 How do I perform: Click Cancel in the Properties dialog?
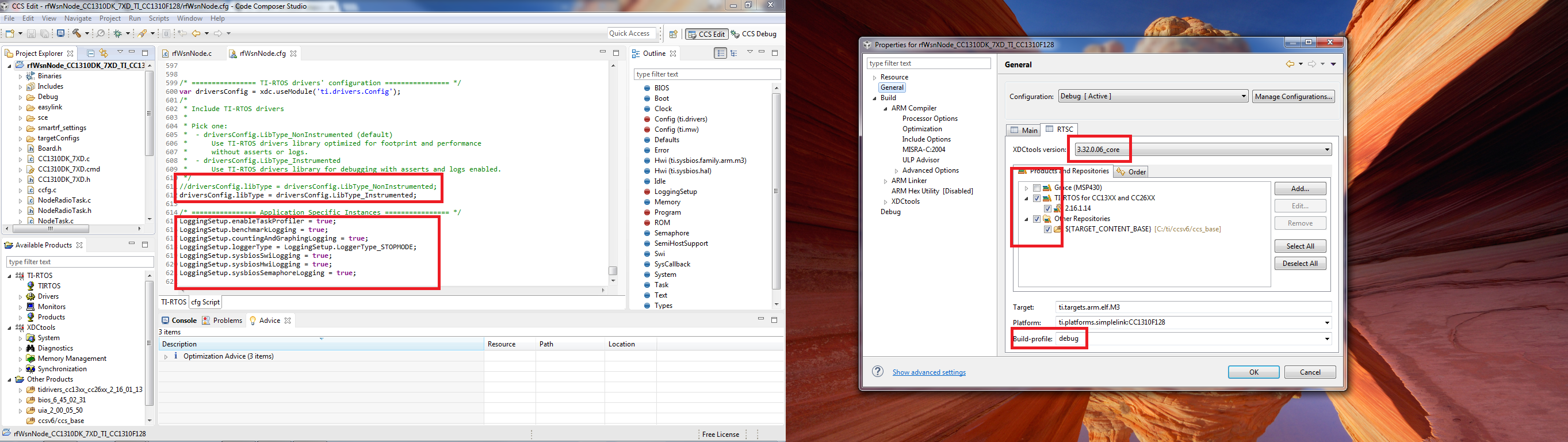[1310, 372]
